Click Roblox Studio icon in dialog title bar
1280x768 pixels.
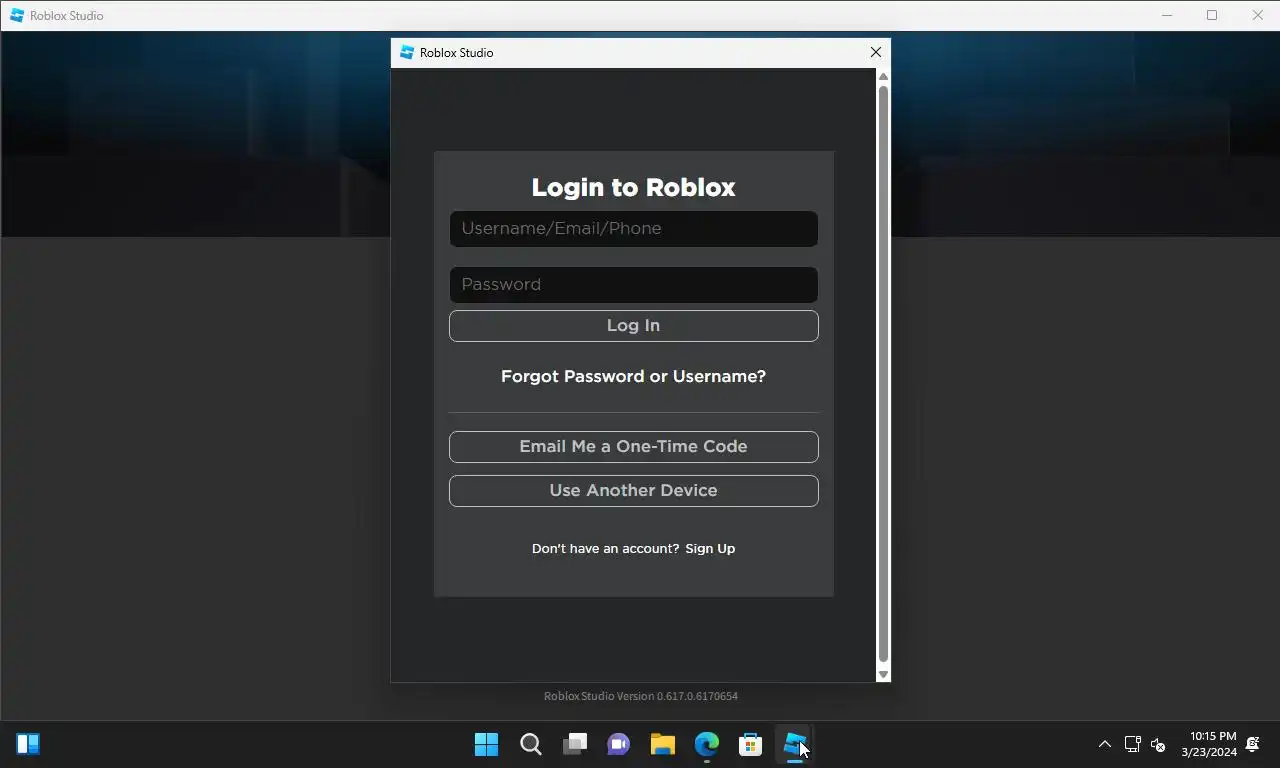coord(406,53)
